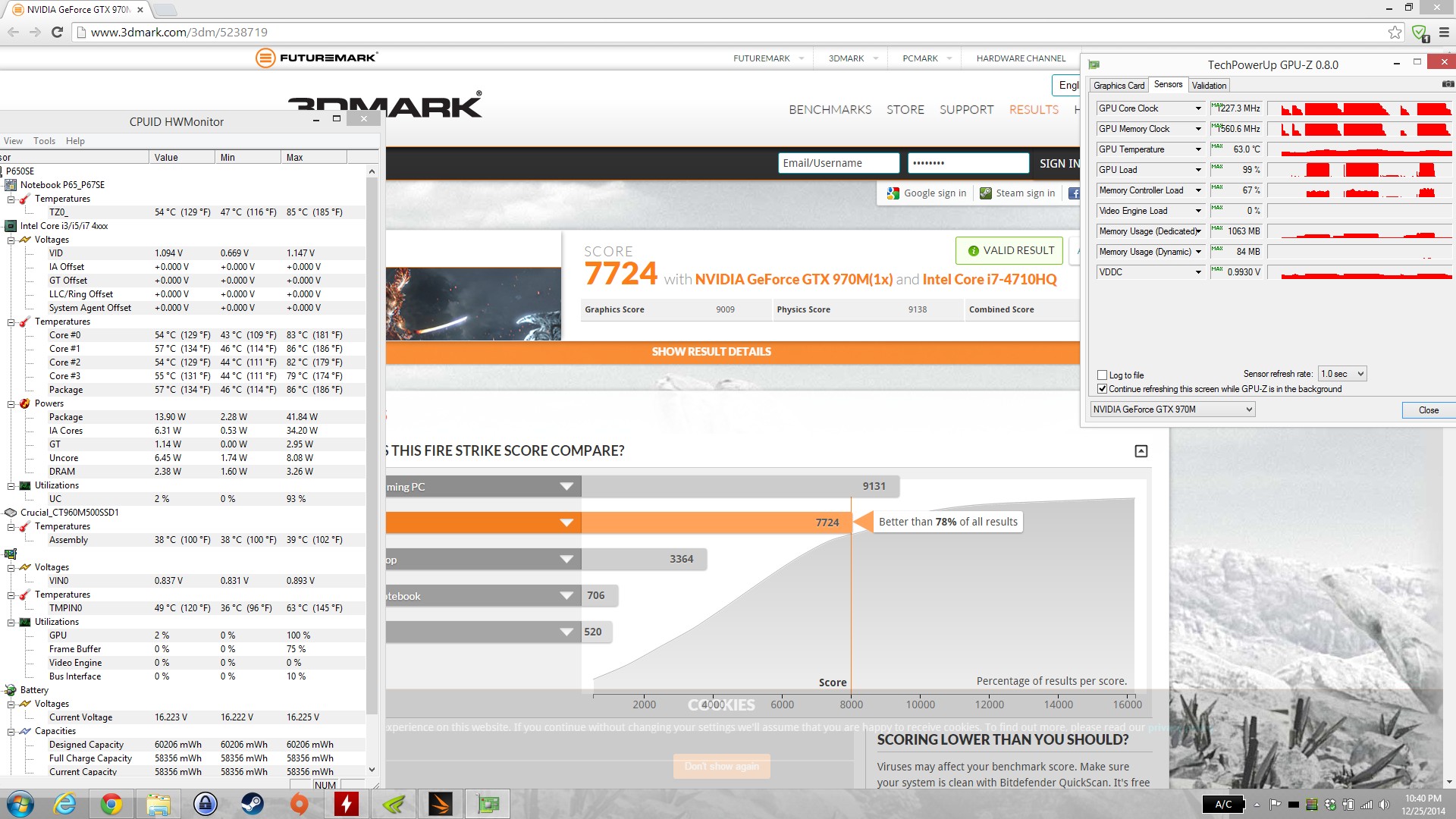Open GPU-Z from the taskbar
The height and width of the screenshot is (819, 1456).
tap(488, 804)
